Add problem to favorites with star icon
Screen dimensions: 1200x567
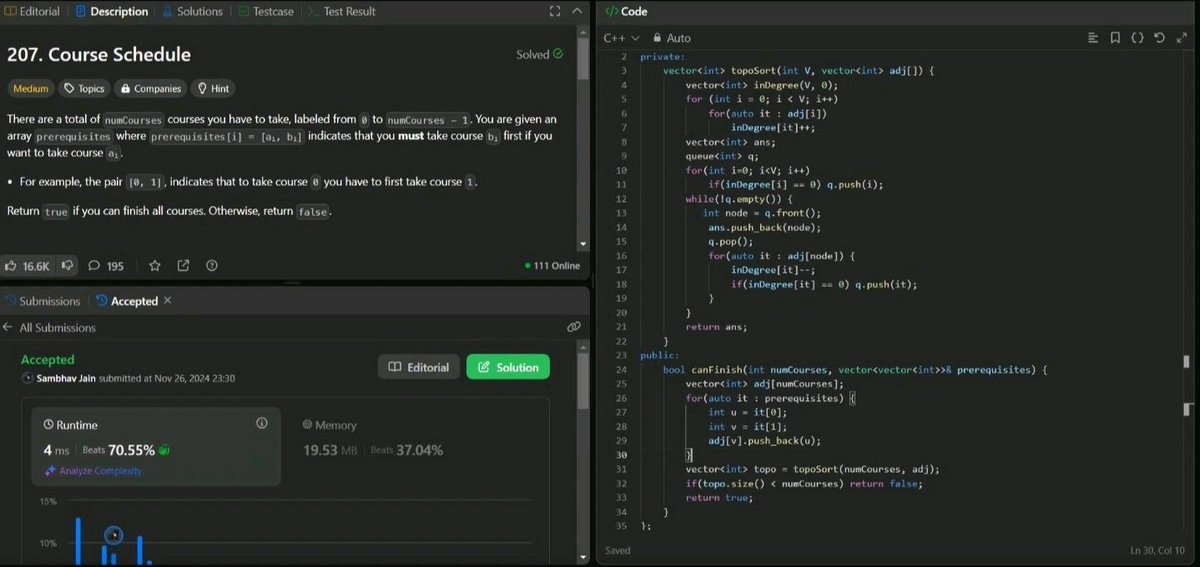click(155, 266)
